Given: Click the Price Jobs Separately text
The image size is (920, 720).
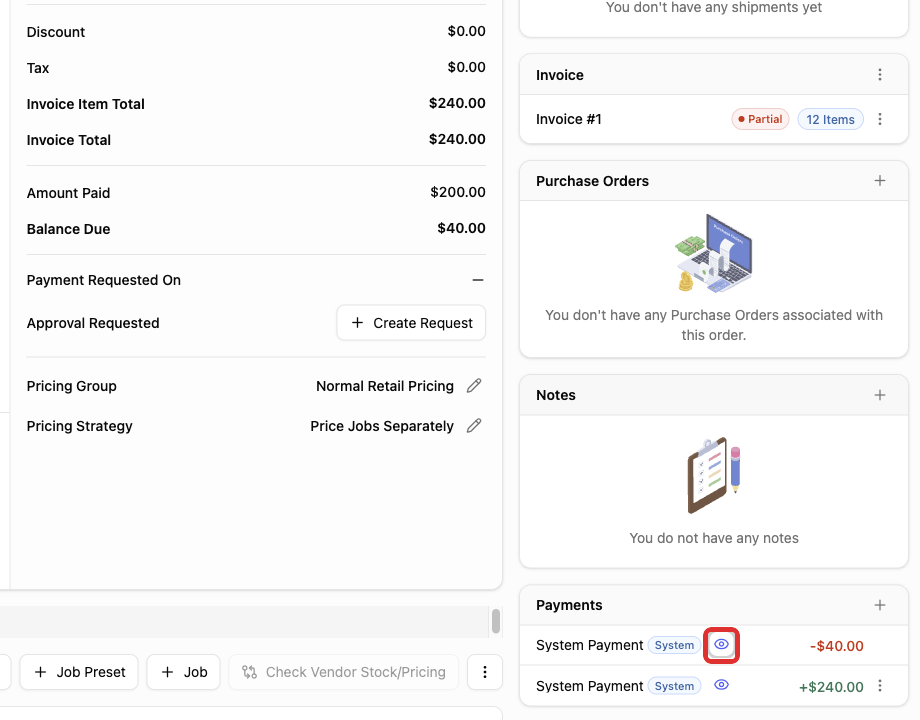Looking at the screenshot, I should point(382,426).
